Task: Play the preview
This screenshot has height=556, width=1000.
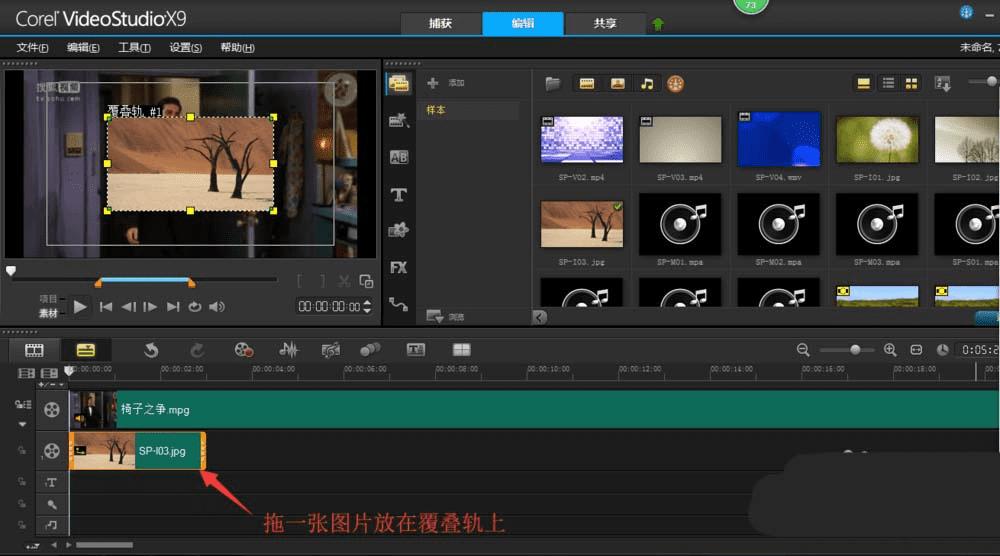Action: click(x=80, y=307)
